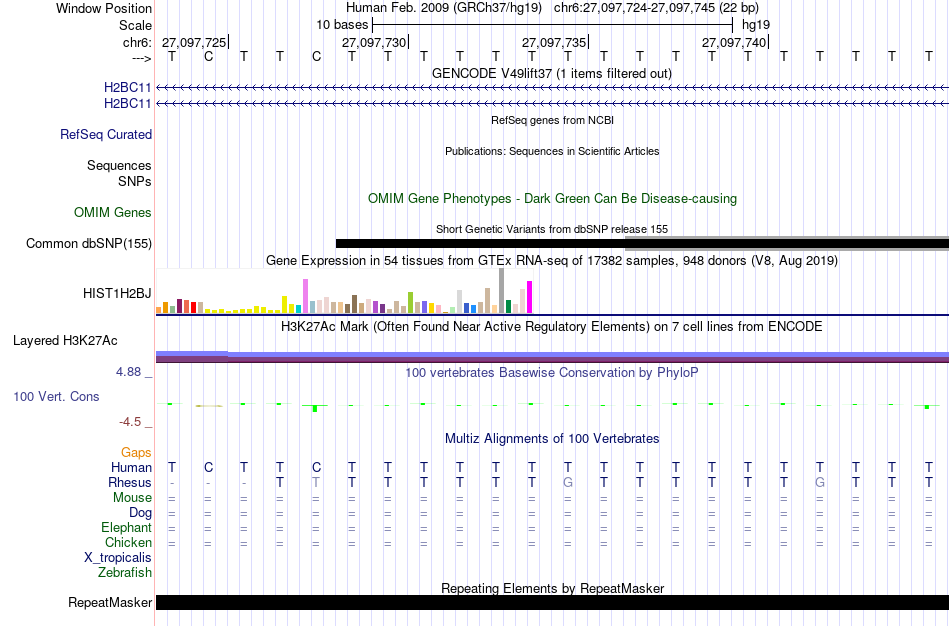Click the Sequences track label

point(119,165)
